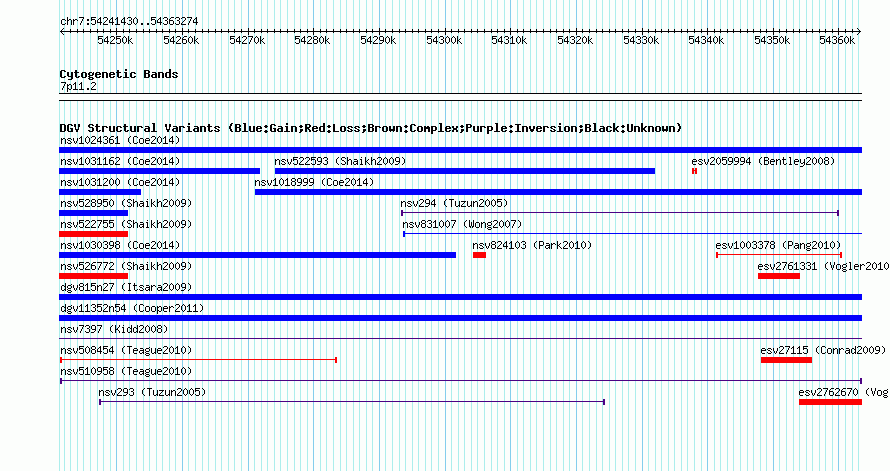Image resolution: width=890 pixels, height=471 pixels.
Task: Click the nsv528950 (Shaikh2009) label
Action: (126, 203)
